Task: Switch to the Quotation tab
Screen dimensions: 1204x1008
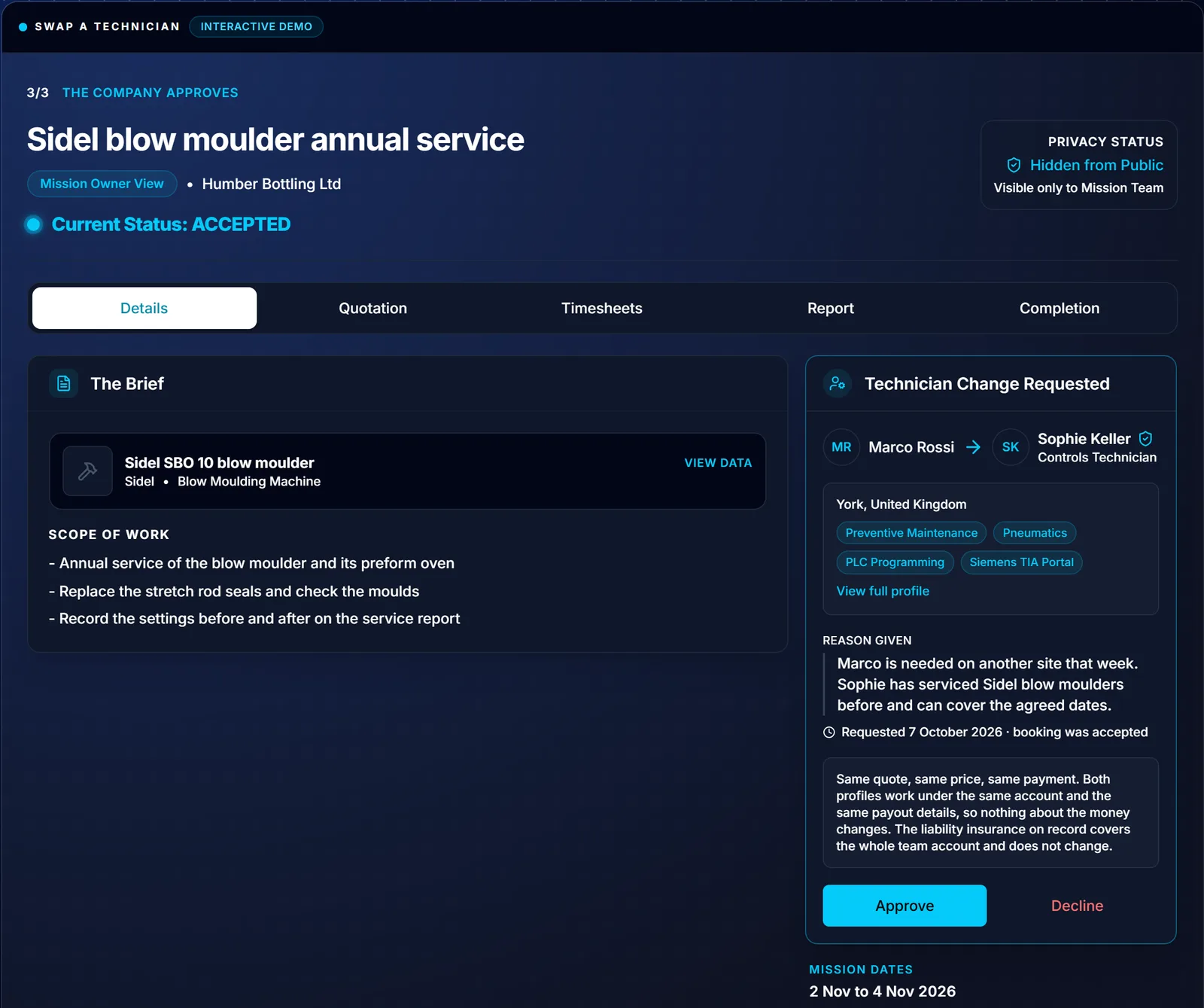Action: pos(372,308)
